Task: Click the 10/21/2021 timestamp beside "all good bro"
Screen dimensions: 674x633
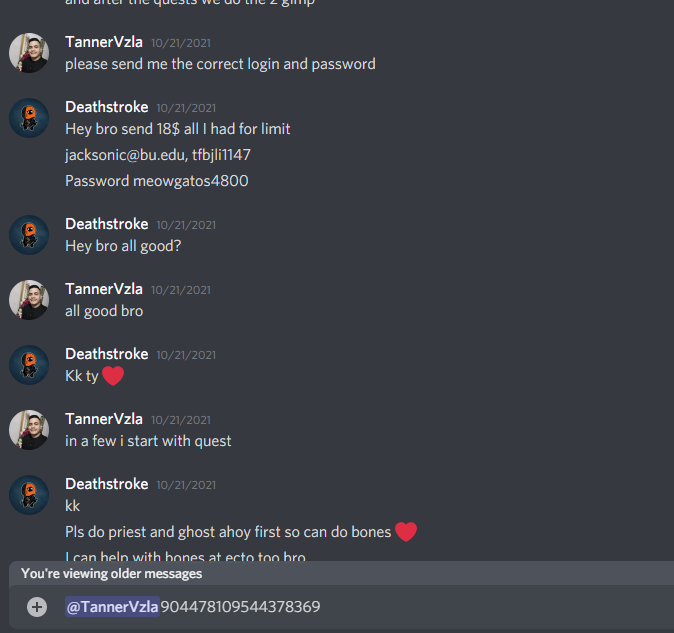Action: pos(181,290)
